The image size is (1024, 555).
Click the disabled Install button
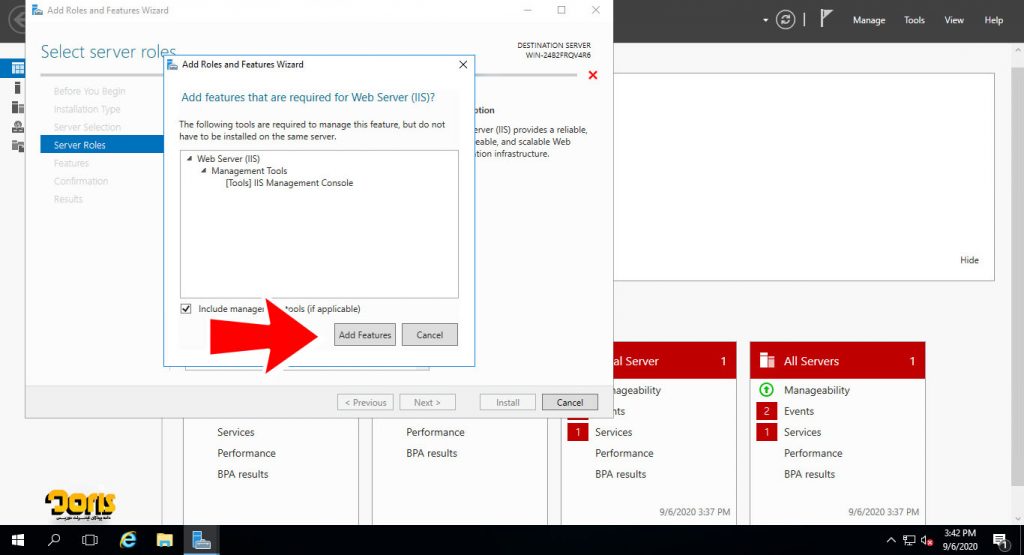coord(507,402)
